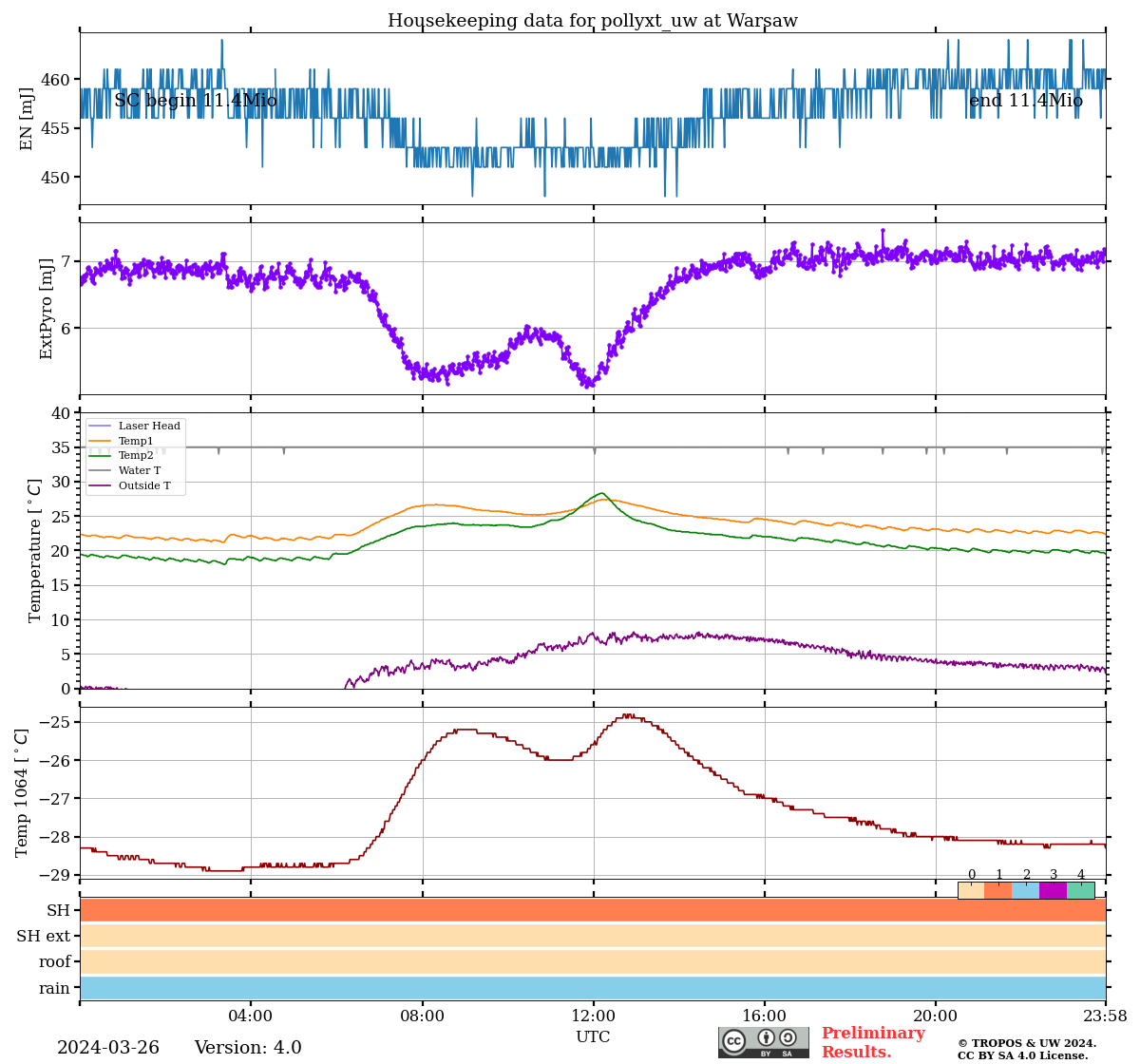The image size is (1140, 1064).
Task: Click the 'end 11.4Mio' annotation
Action: (1026, 101)
